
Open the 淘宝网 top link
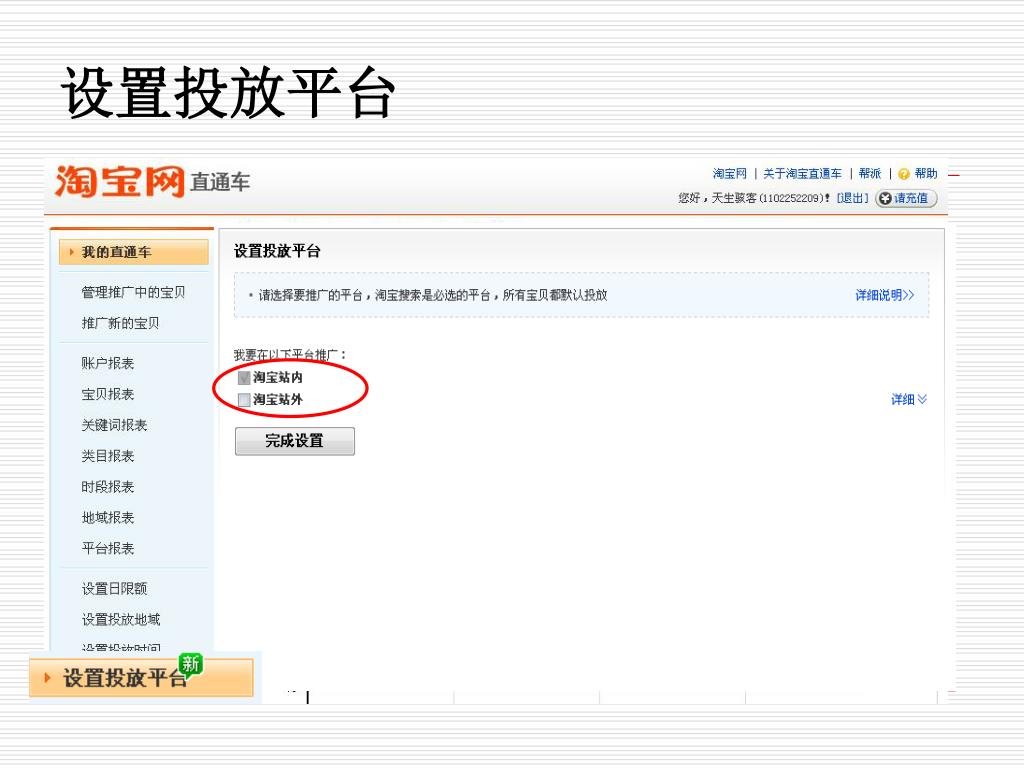(x=729, y=174)
